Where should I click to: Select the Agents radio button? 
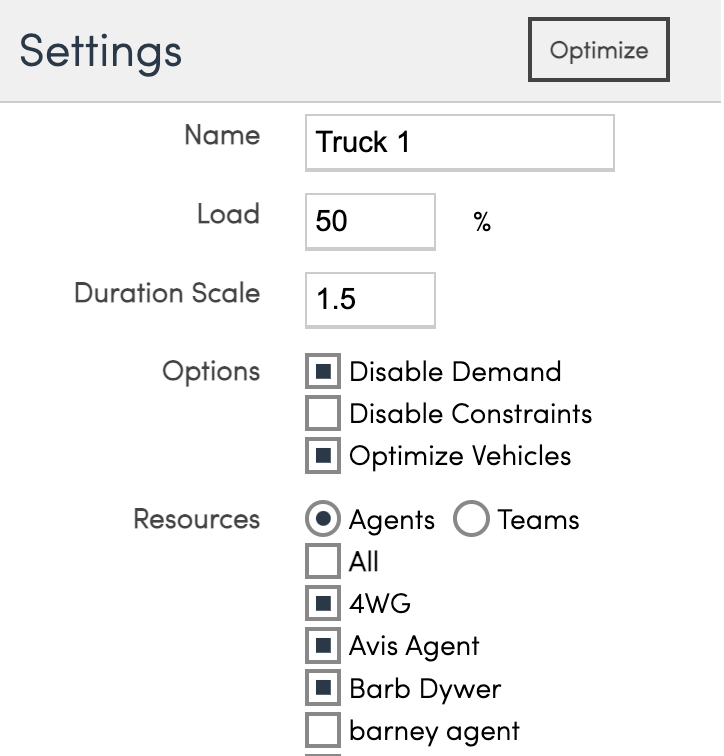pos(322,520)
